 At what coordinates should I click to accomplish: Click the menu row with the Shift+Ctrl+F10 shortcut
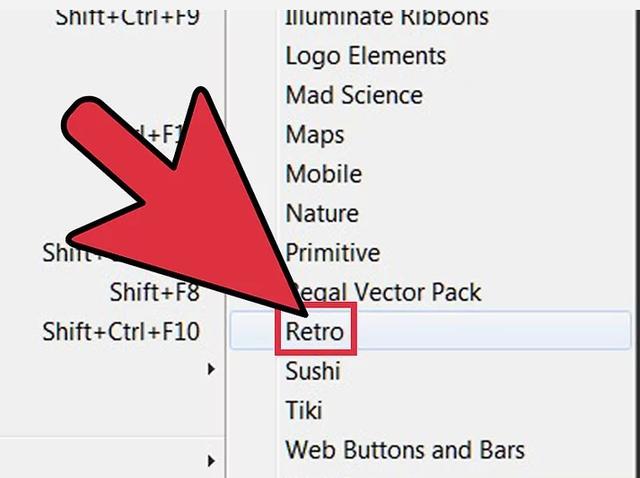(x=112, y=331)
